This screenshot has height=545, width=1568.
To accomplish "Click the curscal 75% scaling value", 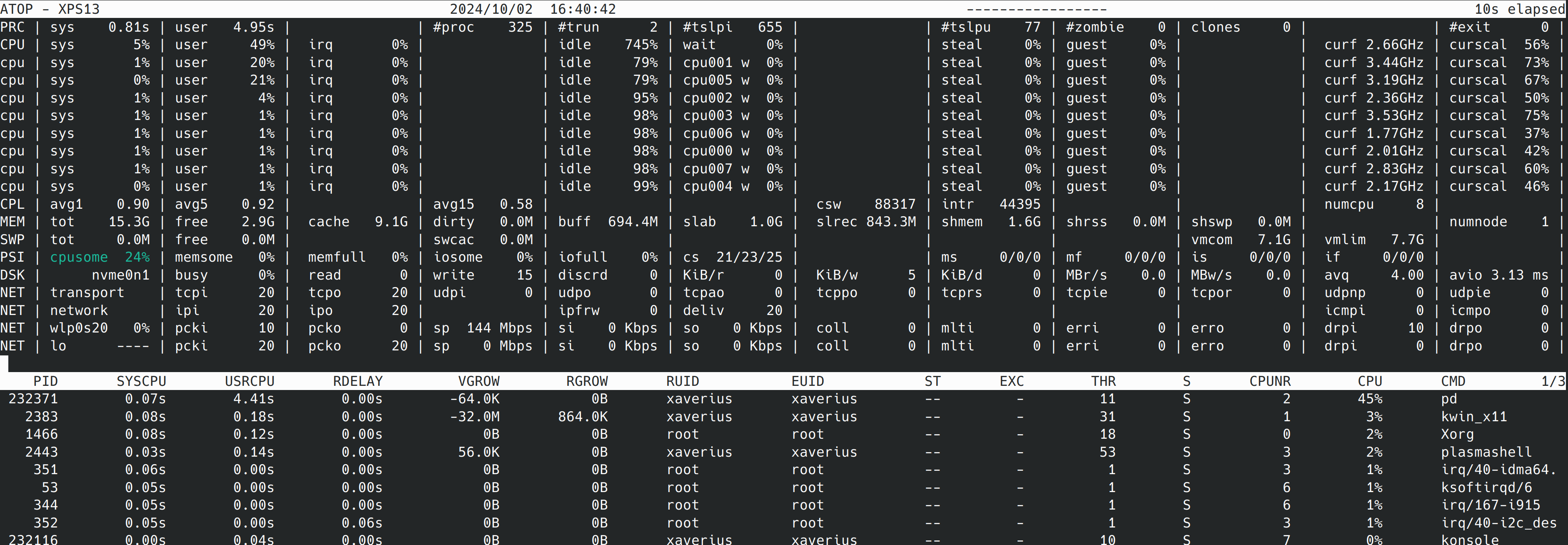I will [1498, 116].
